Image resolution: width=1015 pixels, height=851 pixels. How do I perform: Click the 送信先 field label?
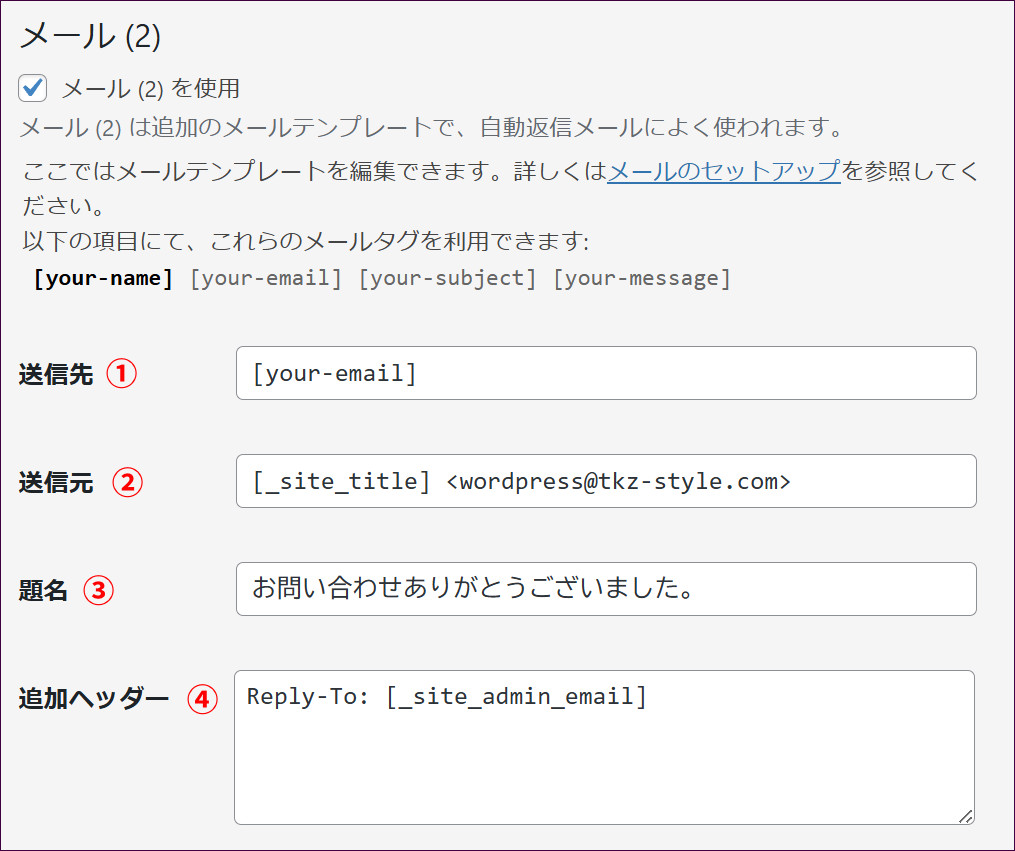(x=56, y=375)
